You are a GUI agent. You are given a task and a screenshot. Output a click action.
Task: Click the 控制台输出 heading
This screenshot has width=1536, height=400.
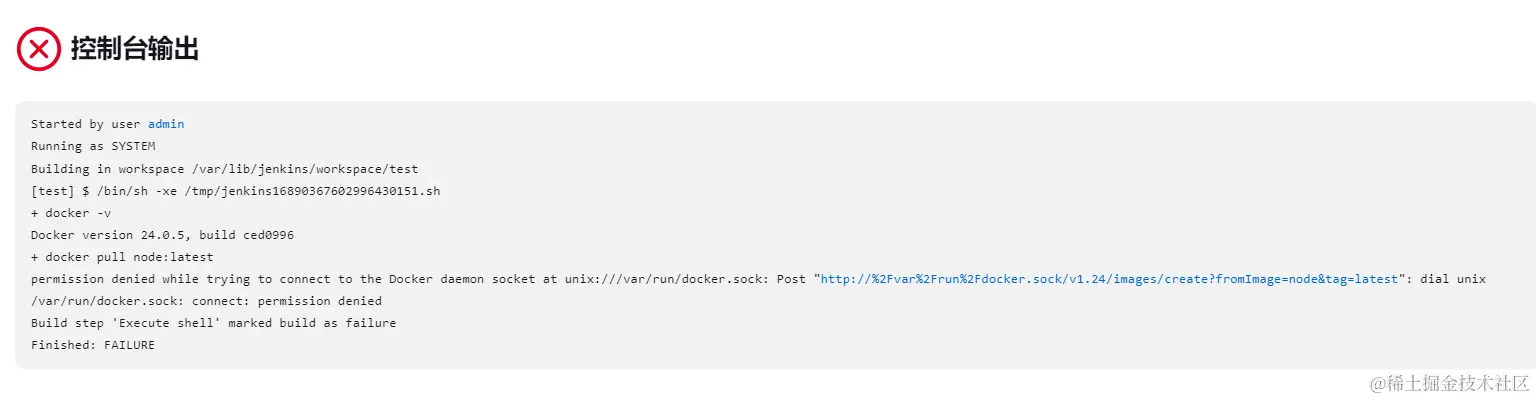[134, 48]
